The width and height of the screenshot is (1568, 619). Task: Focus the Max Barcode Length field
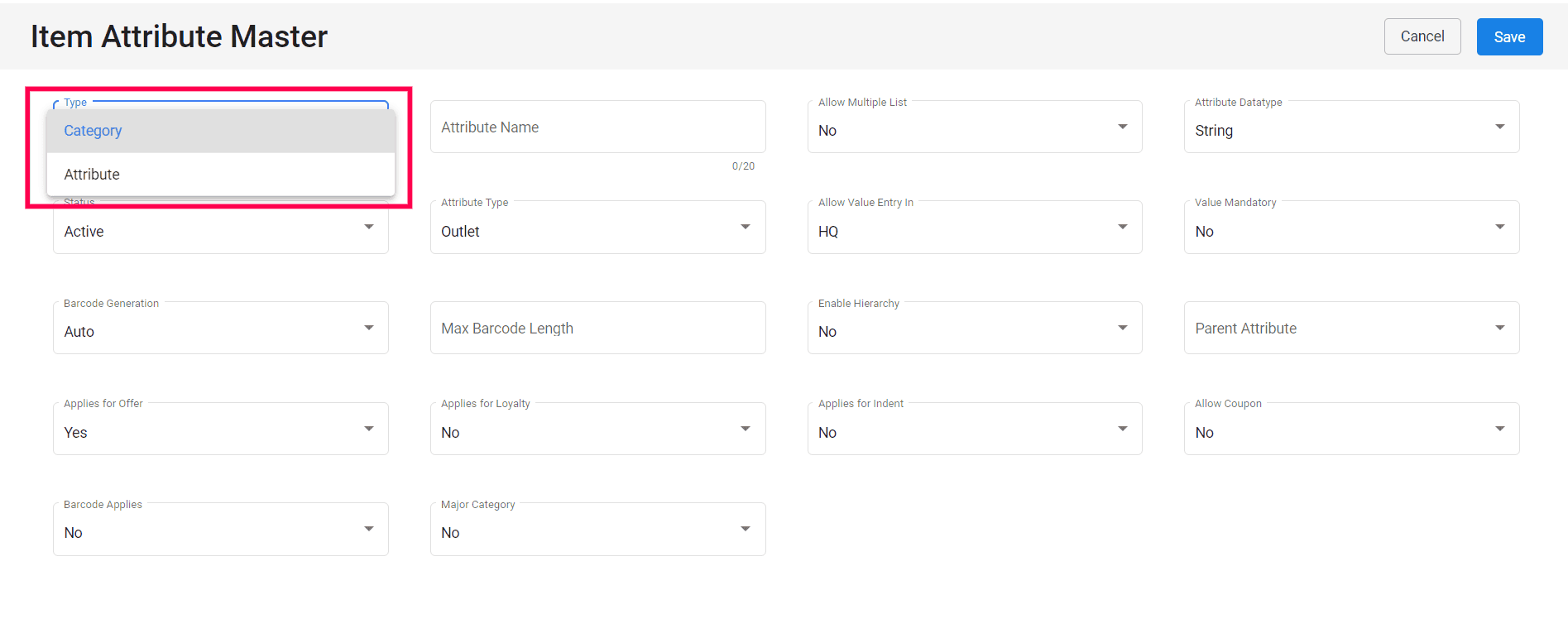pos(597,329)
